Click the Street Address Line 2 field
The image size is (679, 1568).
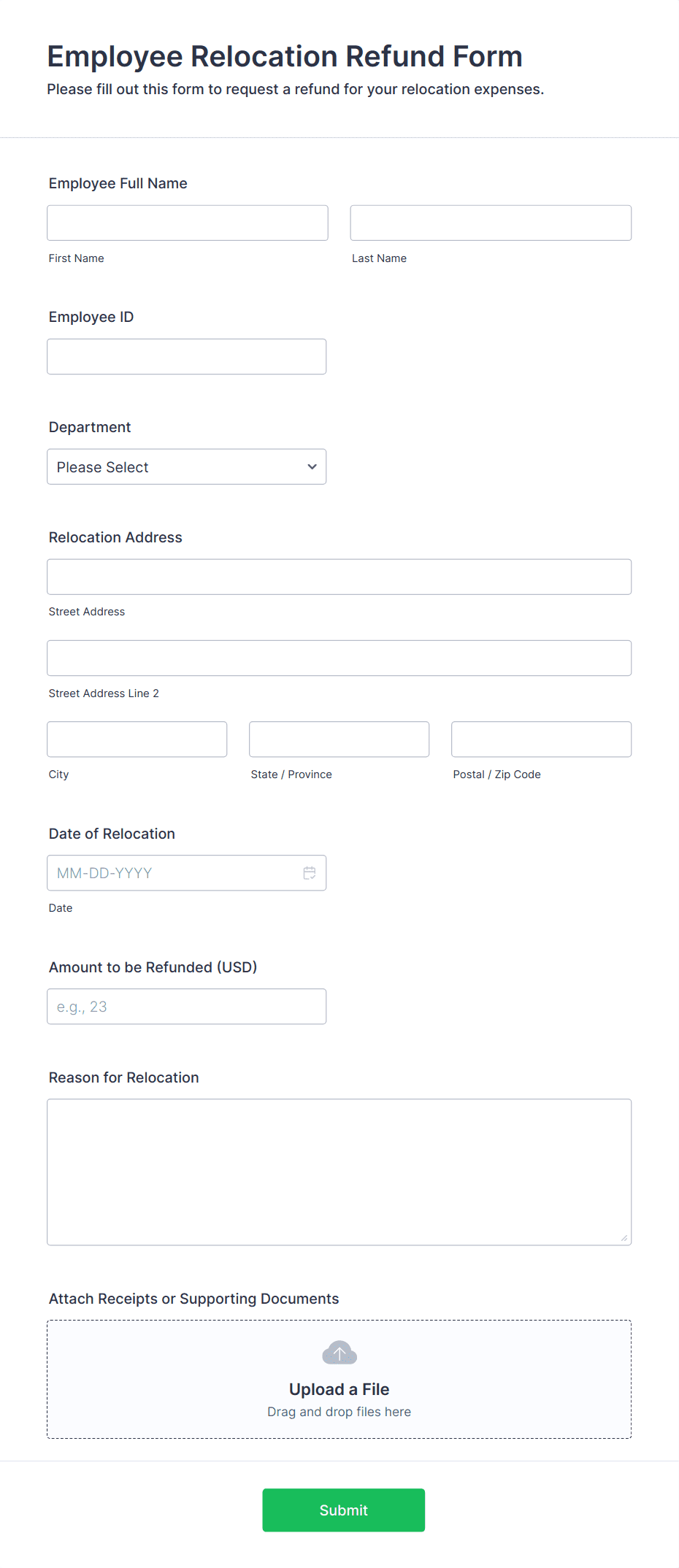pos(339,658)
